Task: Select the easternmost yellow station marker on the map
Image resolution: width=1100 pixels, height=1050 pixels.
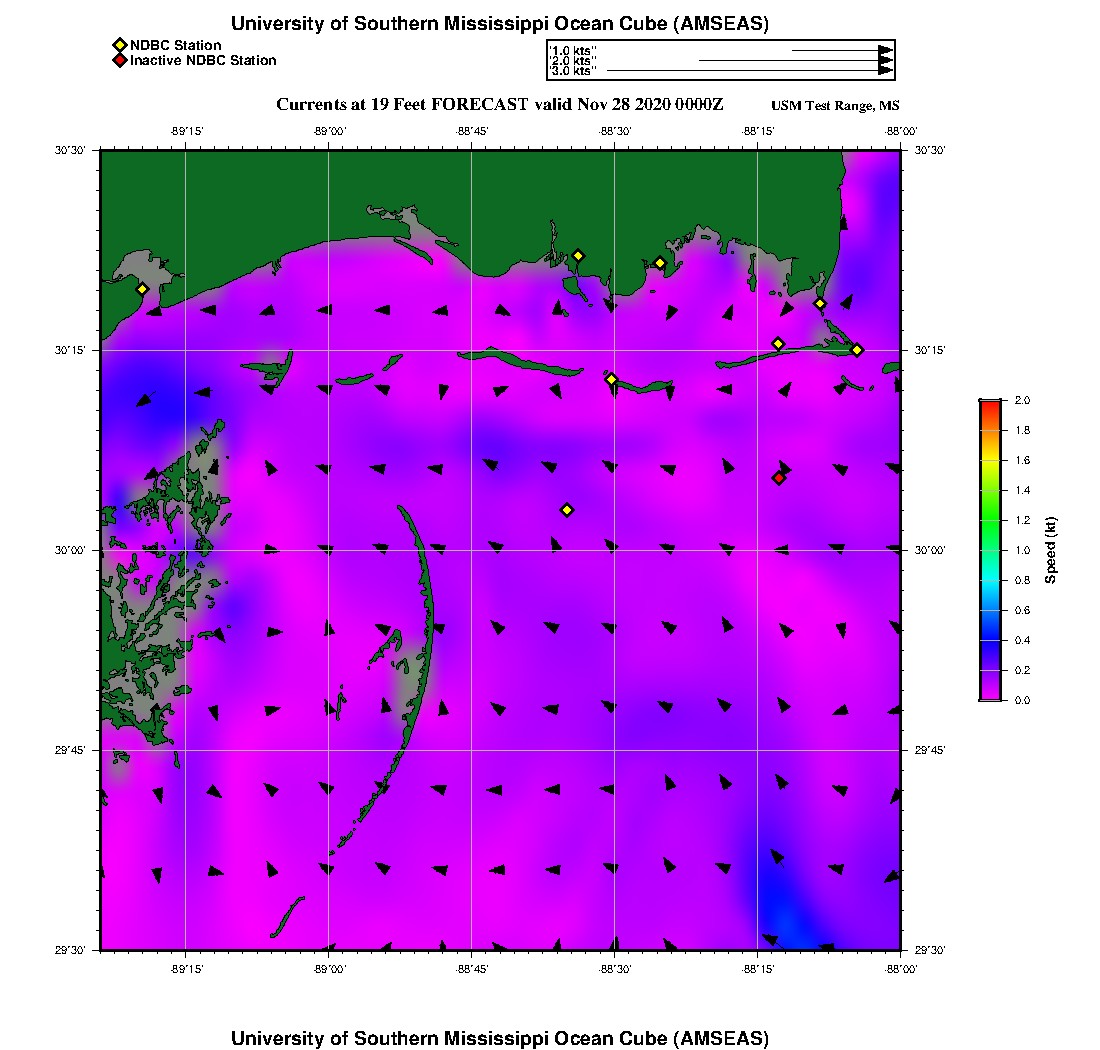Action: 857,349
